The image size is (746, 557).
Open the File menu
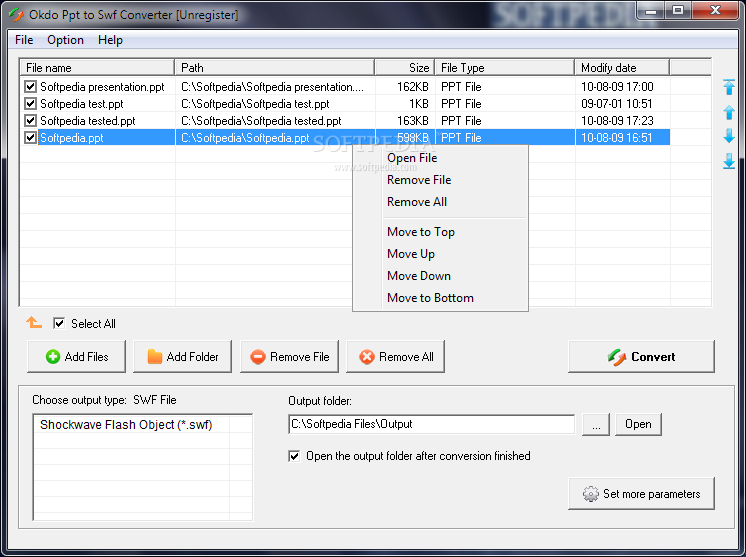pos(24,40)
